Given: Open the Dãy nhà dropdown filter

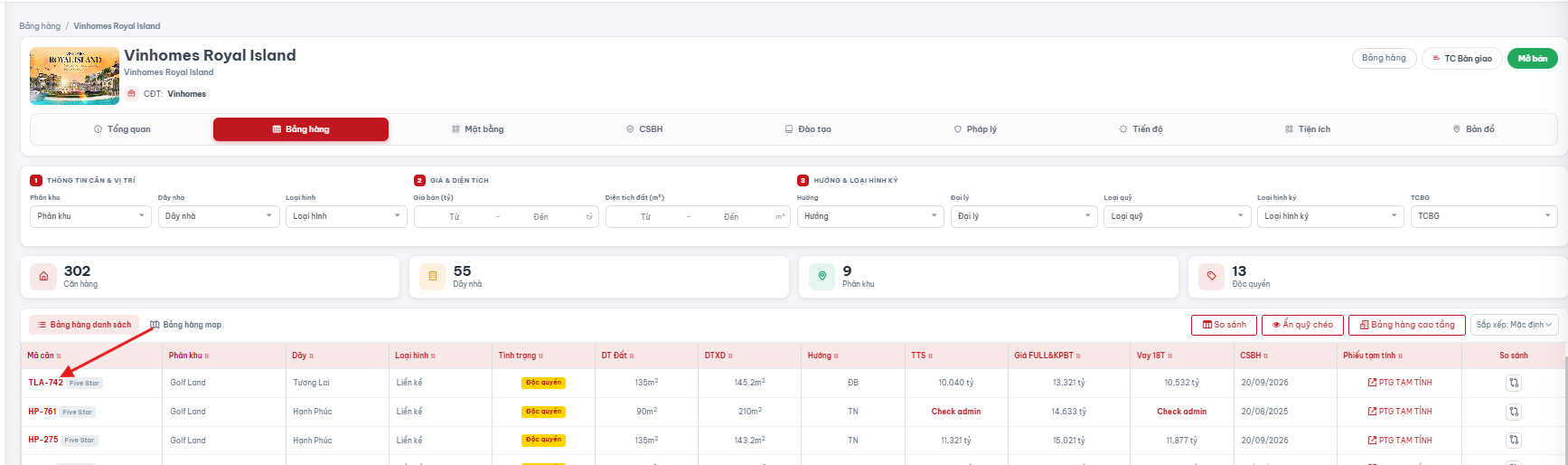Looking at the screenshot, I should [219, 216].
